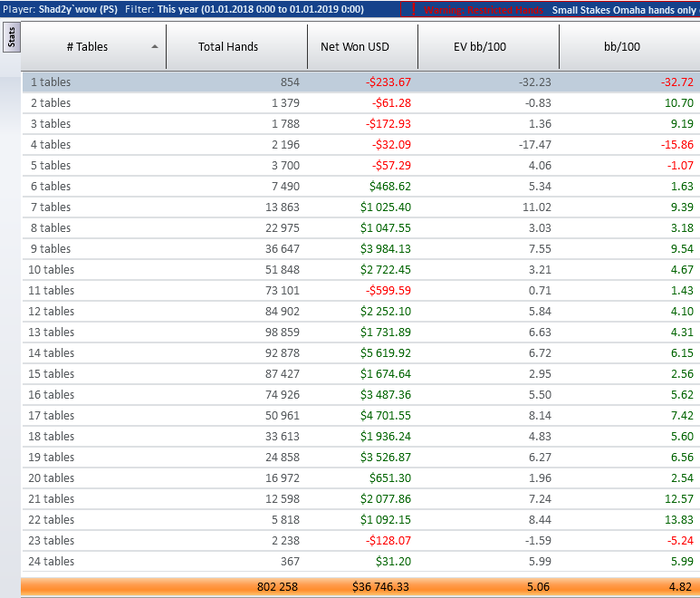700x598 pixels.
Task: Select the '16 tables' row label
Action: coord(51,395)
